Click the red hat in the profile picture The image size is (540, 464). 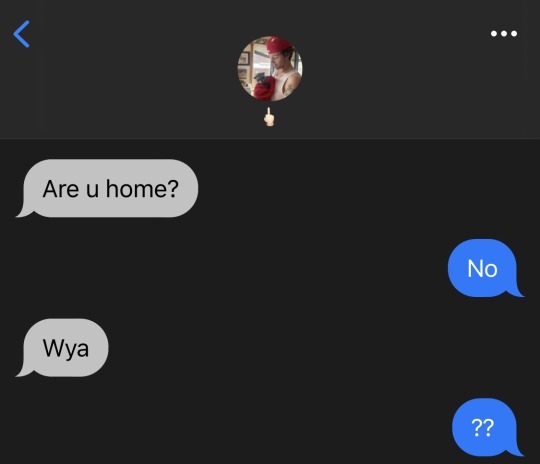tap(278, 44)
